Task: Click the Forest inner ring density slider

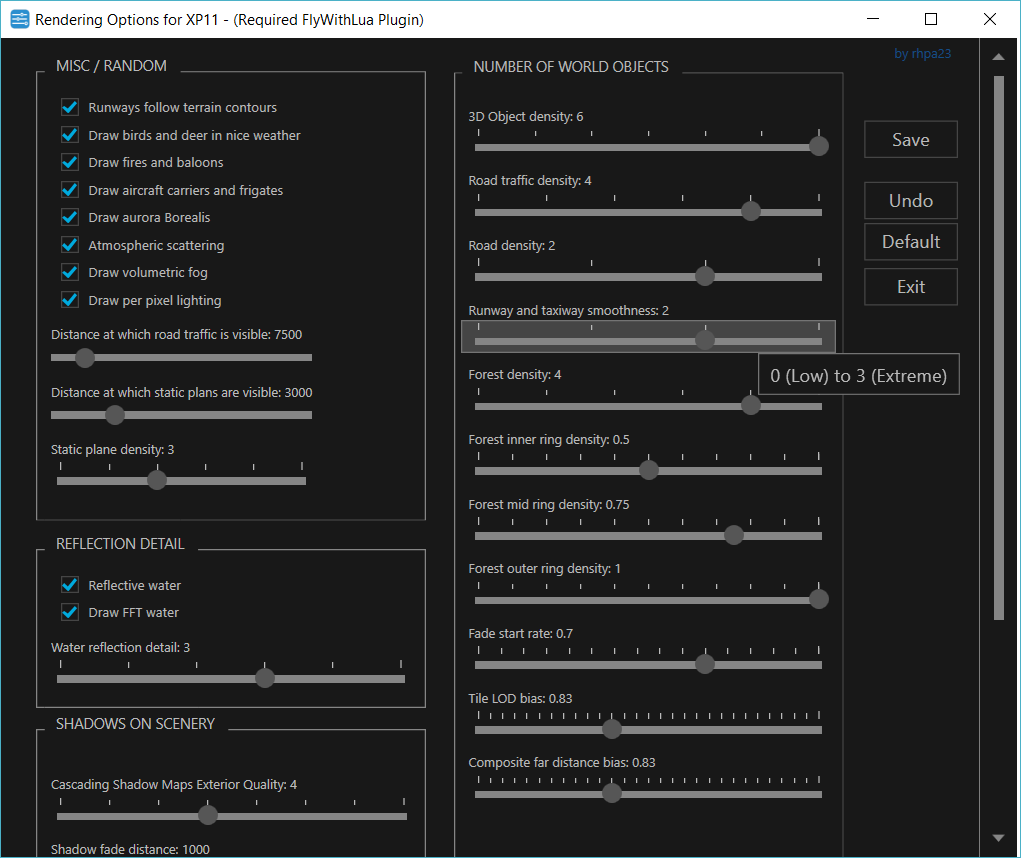Action: [648, 465]
